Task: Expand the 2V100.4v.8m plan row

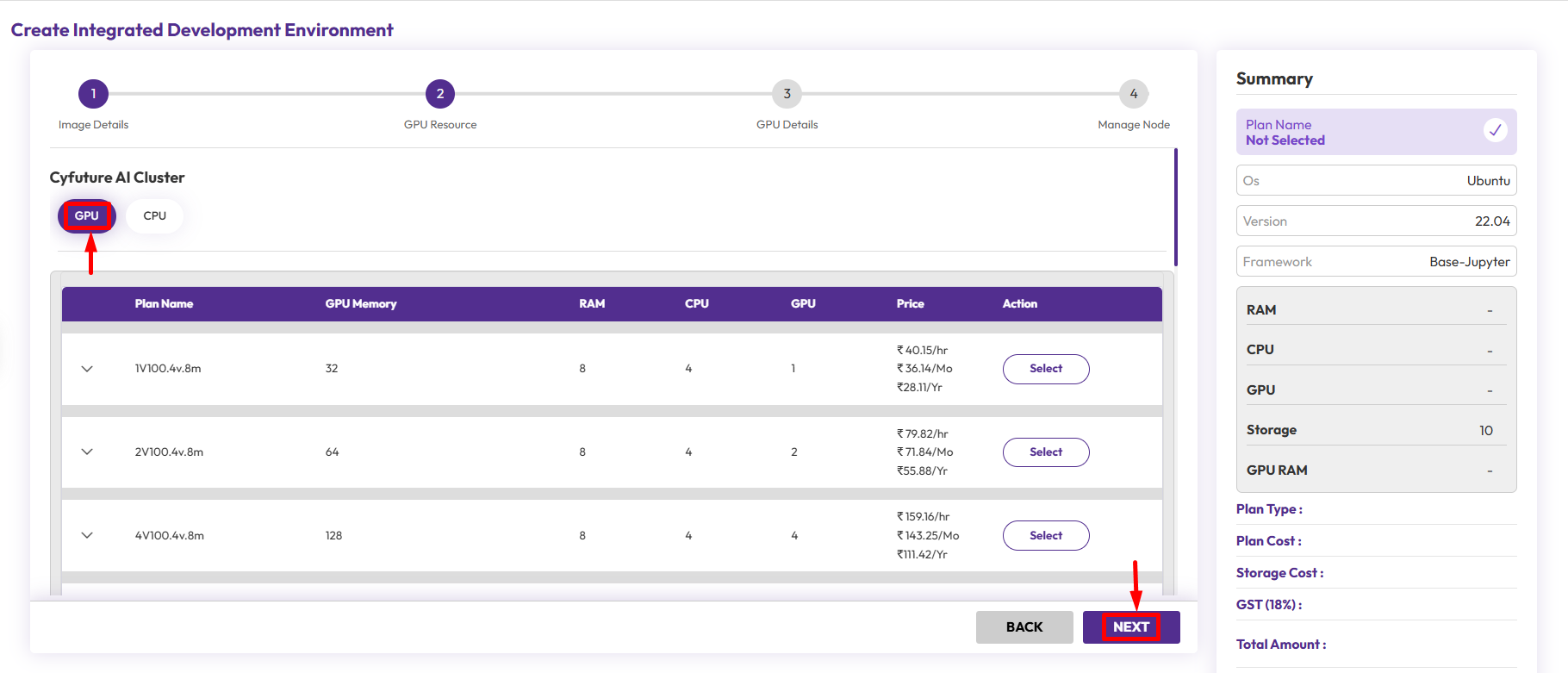Action: (x=87, y=452)
